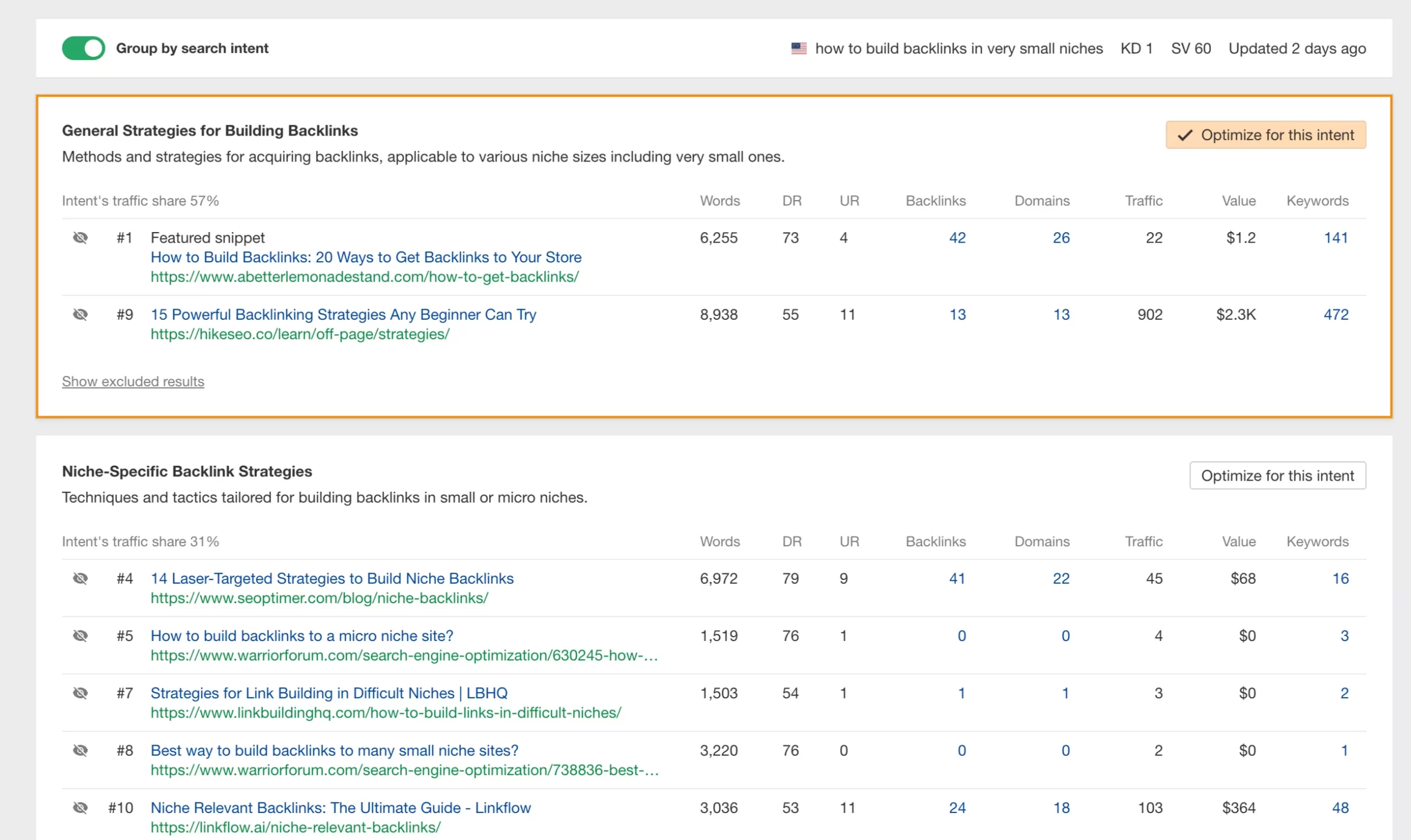
Task: Click keywords count 2 for result #7
Action: [1344, 693]
